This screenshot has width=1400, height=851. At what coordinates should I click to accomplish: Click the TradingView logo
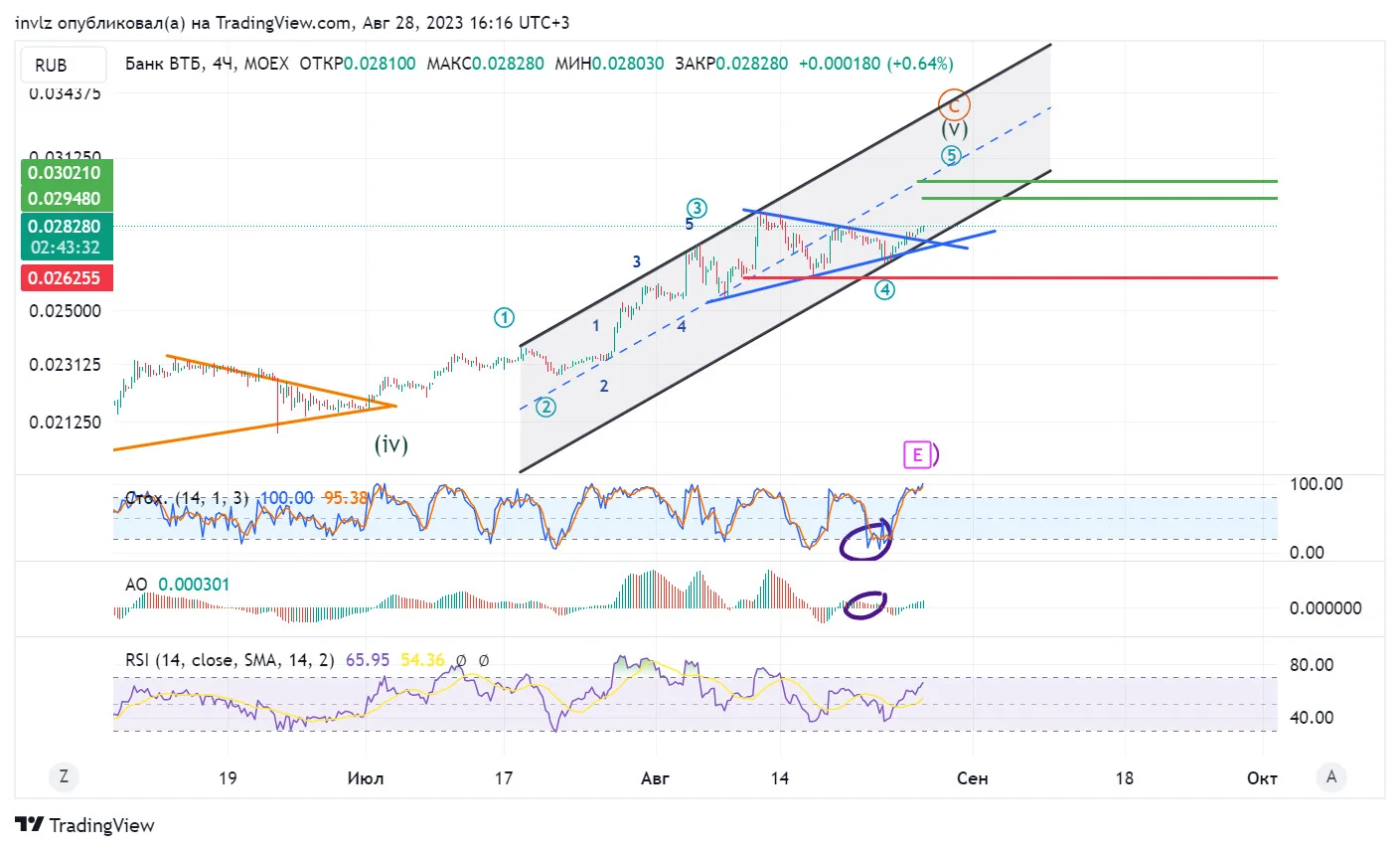tap(85, 825)
